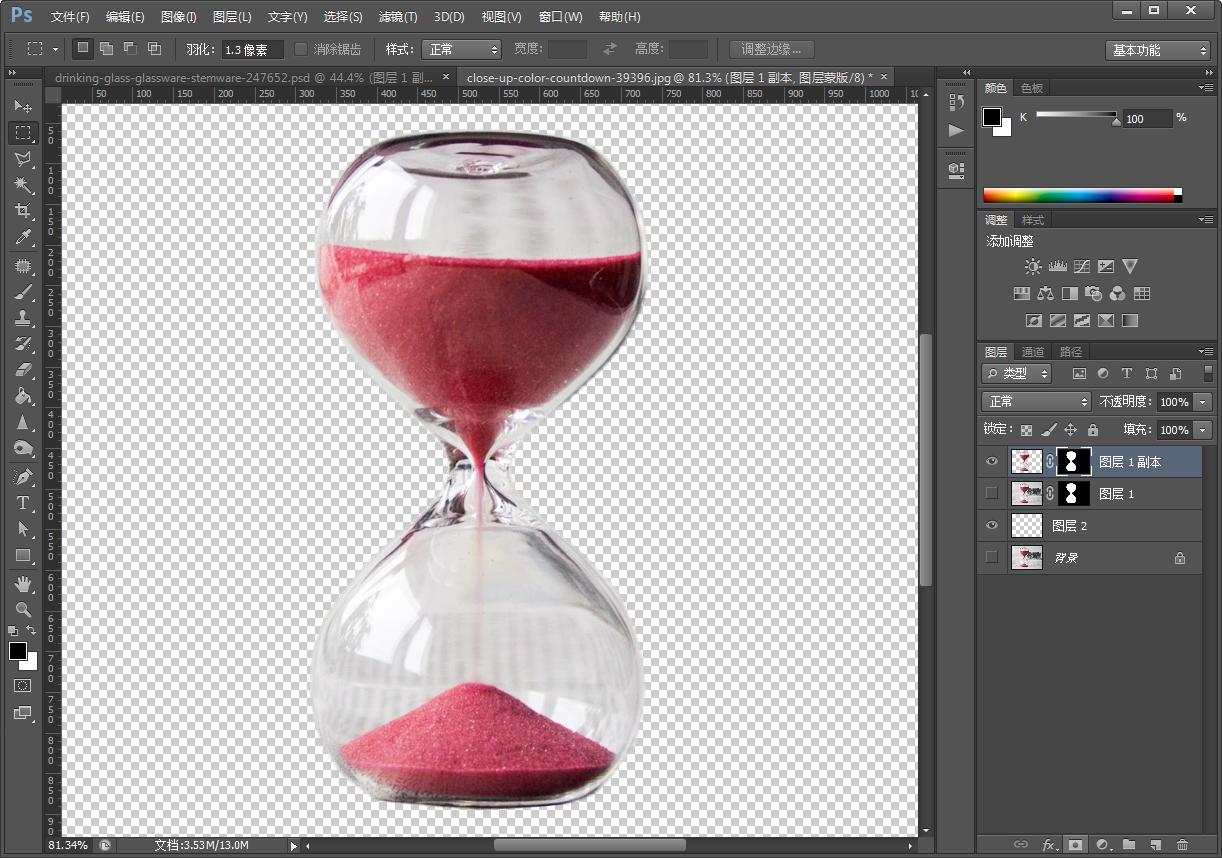The image size is (1222, 858).
Task: Open the 不透明度 slider dropdown arrow
Action: [x=1203, y=401]
